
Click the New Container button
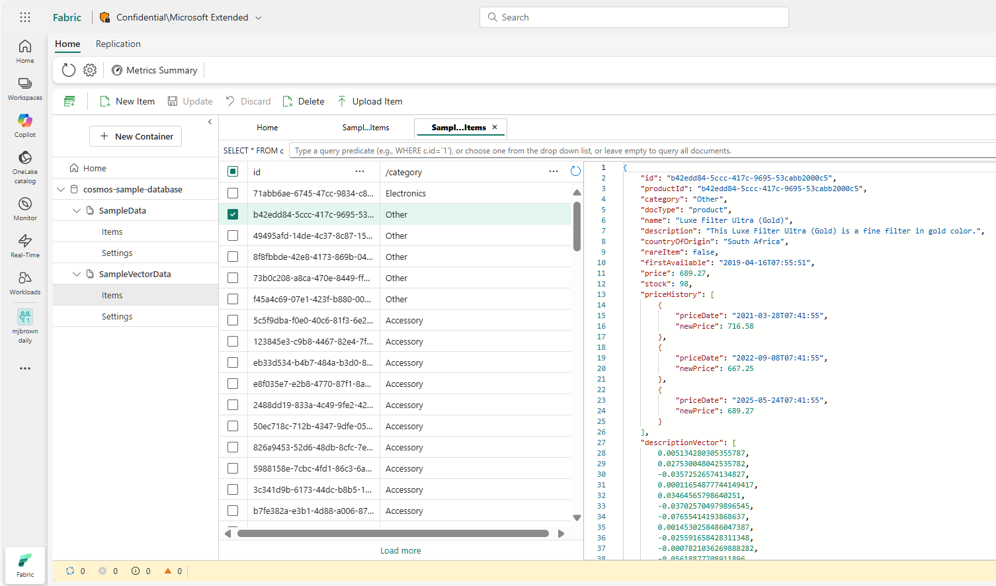pos(135,136)
